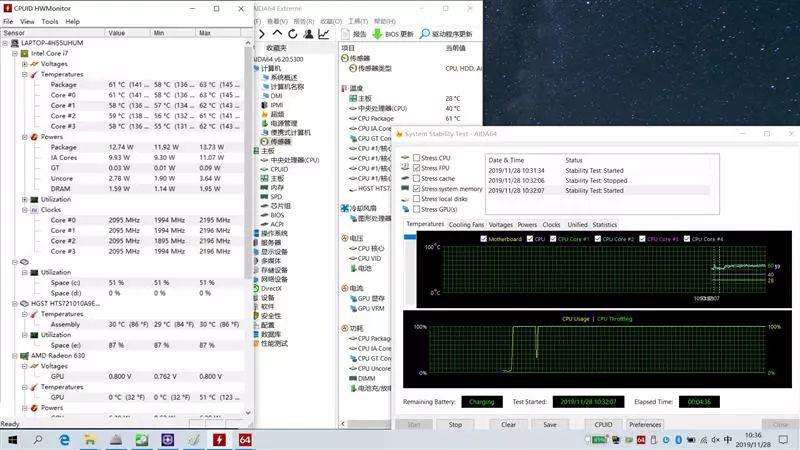The height and width of the screenshot is (450, 800).
Task: Launch Microsoft Edge from the taskbar
Action: (x=64, y=440)
